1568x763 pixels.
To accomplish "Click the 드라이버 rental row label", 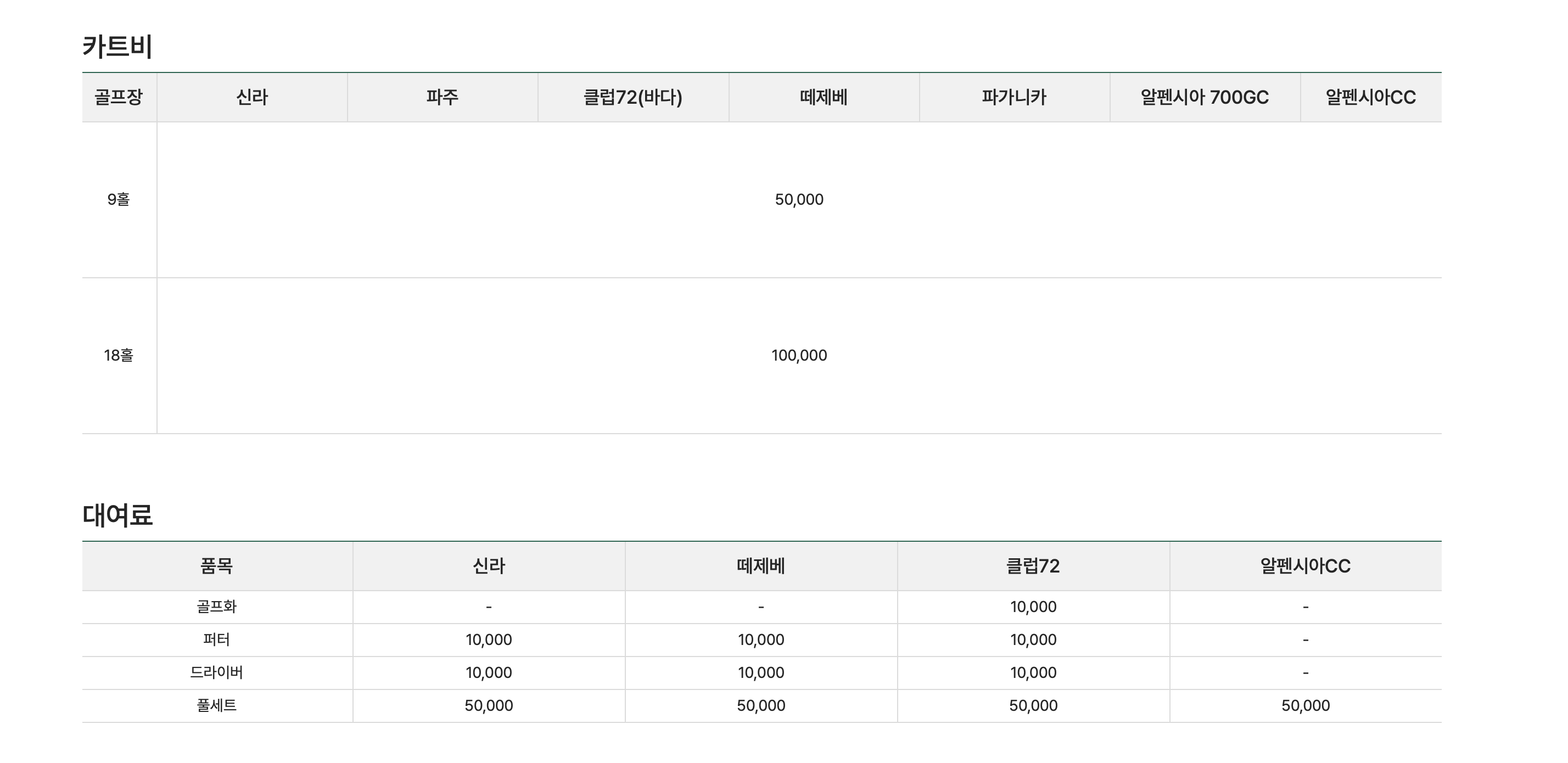I will coord(217,672).
